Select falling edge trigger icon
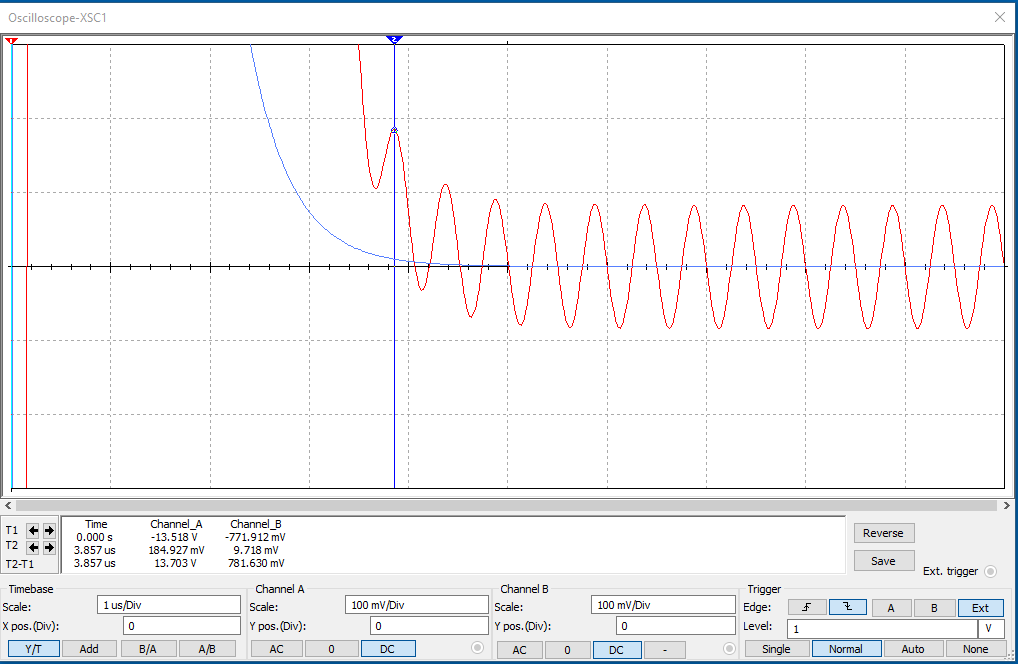 coord(847,607)
